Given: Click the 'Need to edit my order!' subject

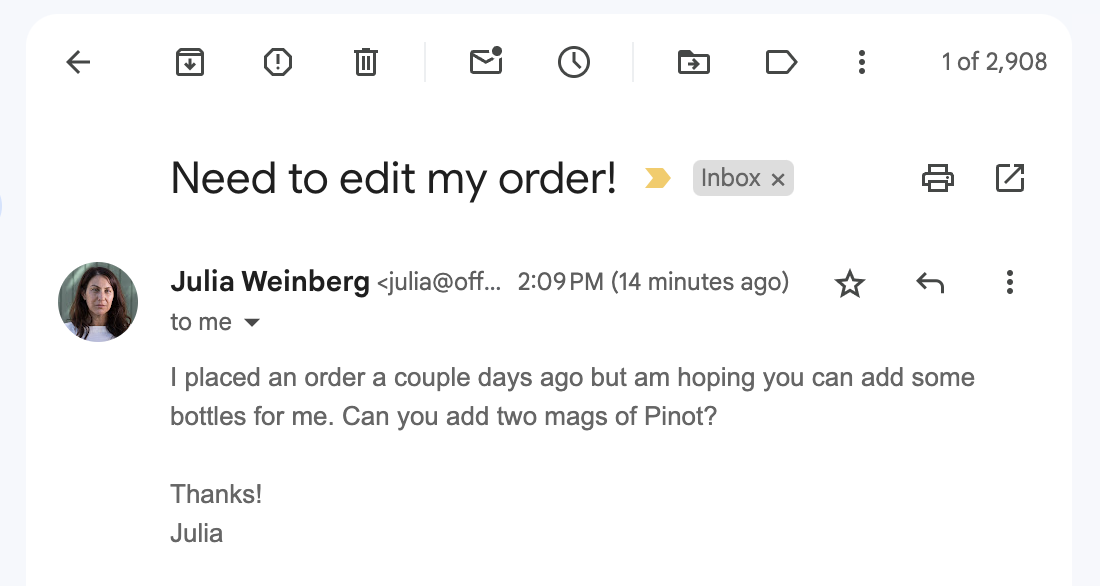Looking at the screenshot, I should (393, 179).
